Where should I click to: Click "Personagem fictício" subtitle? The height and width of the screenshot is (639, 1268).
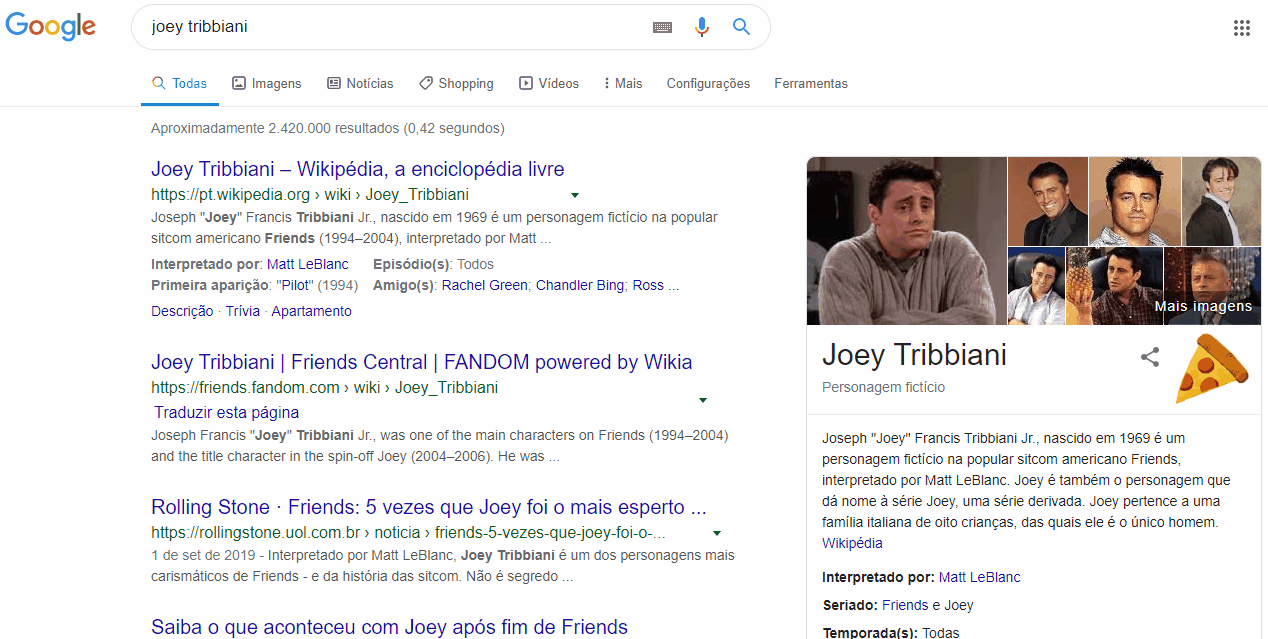click(x=883, y=387)
